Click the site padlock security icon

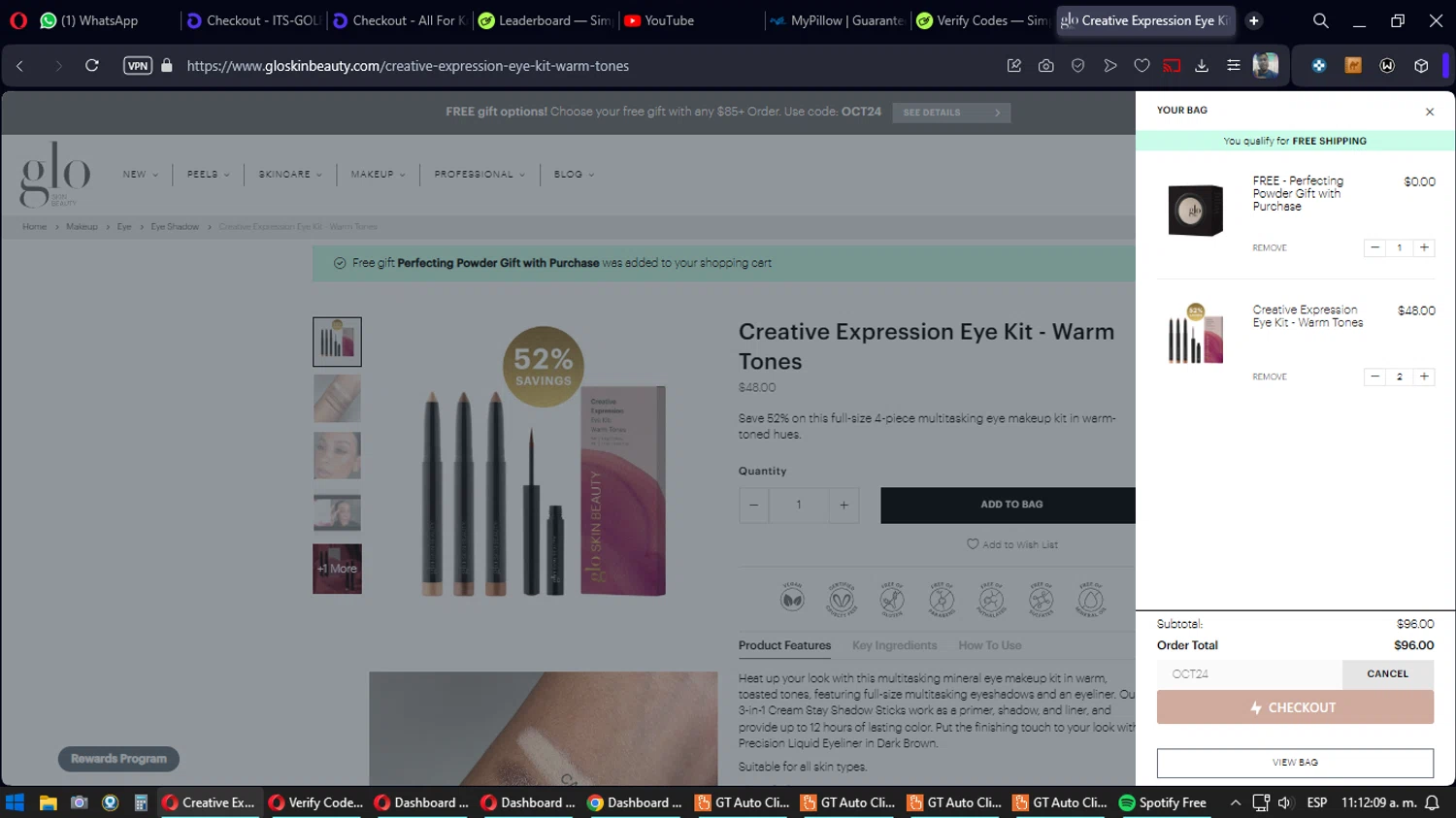pyautogui.click(x=167, y=66)
